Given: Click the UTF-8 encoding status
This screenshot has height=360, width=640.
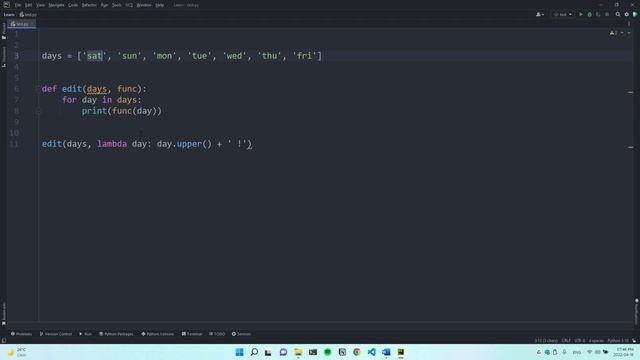Looking at the screenshot, I should [x=580, y=340].
